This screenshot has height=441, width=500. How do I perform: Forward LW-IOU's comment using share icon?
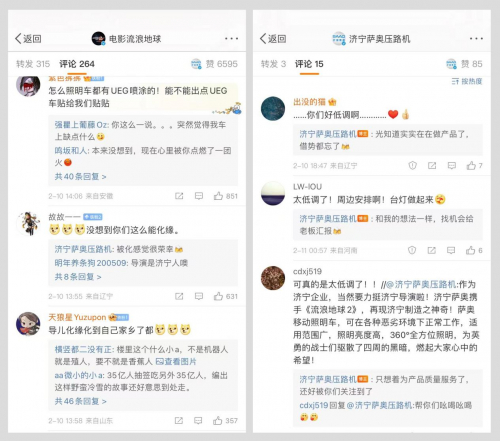[432, 250]
